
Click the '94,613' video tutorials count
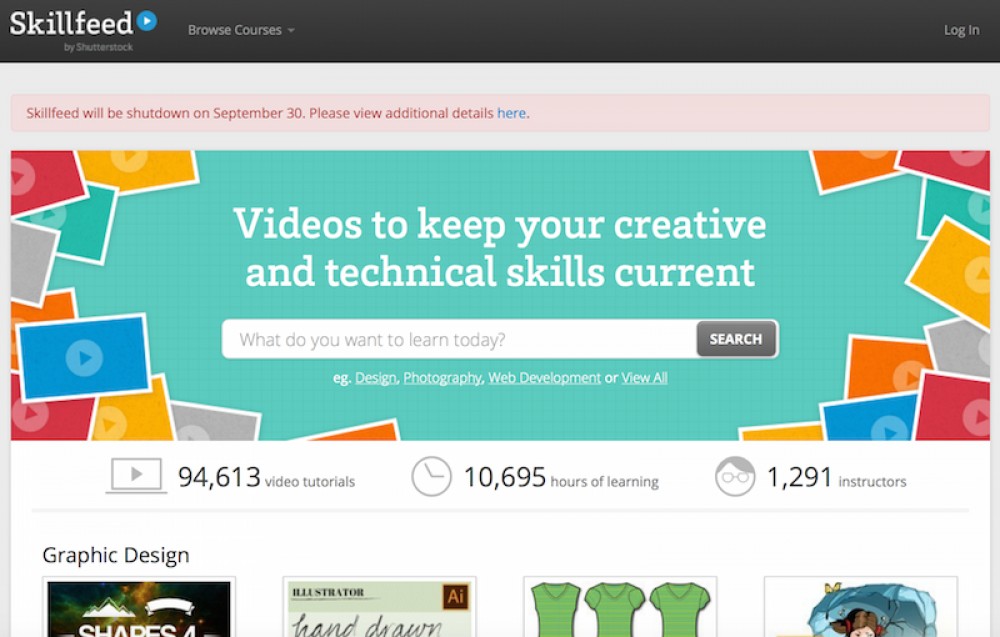coord(219,477)
